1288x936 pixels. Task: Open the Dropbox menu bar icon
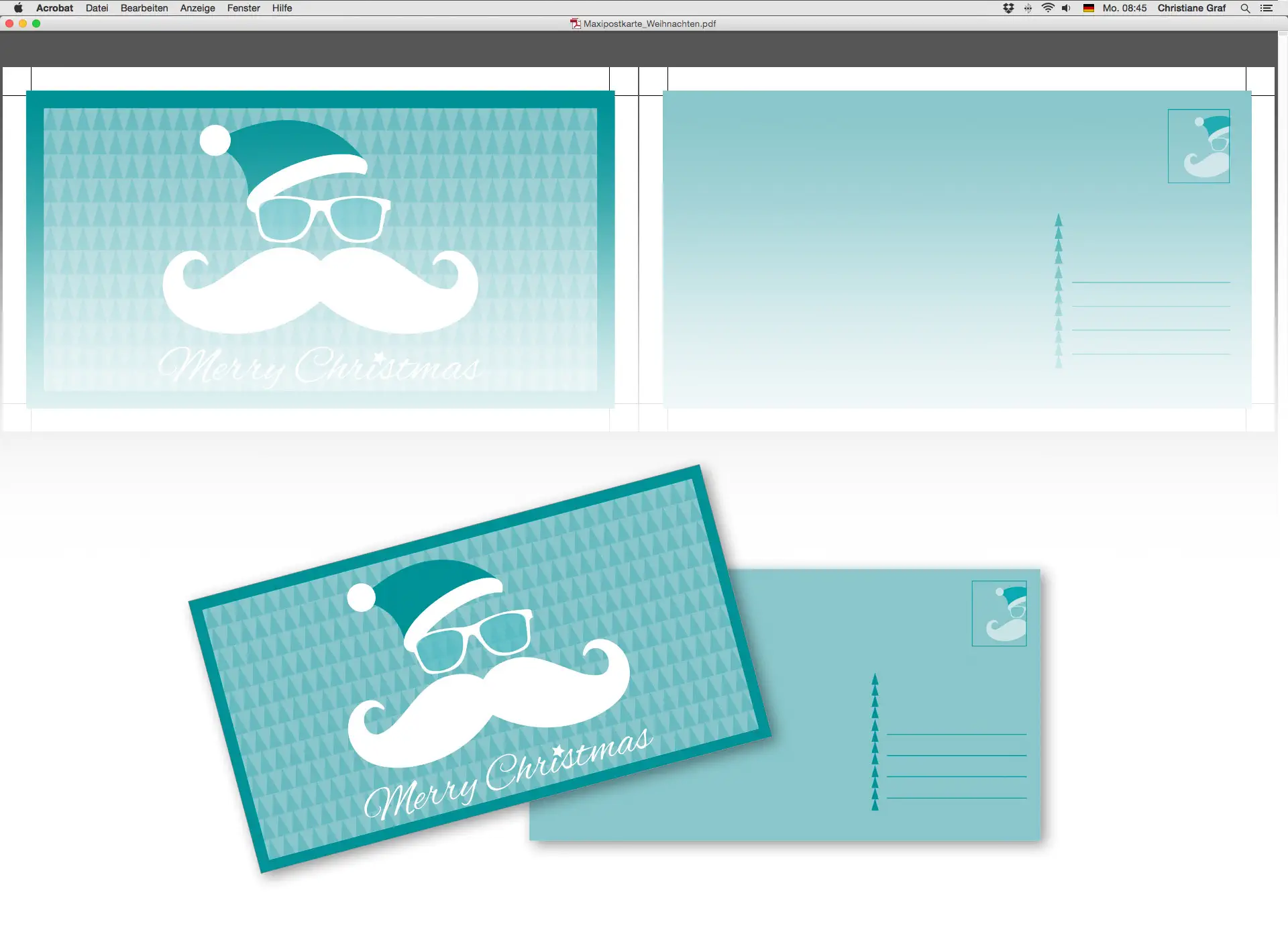[x=1008, y=8]
